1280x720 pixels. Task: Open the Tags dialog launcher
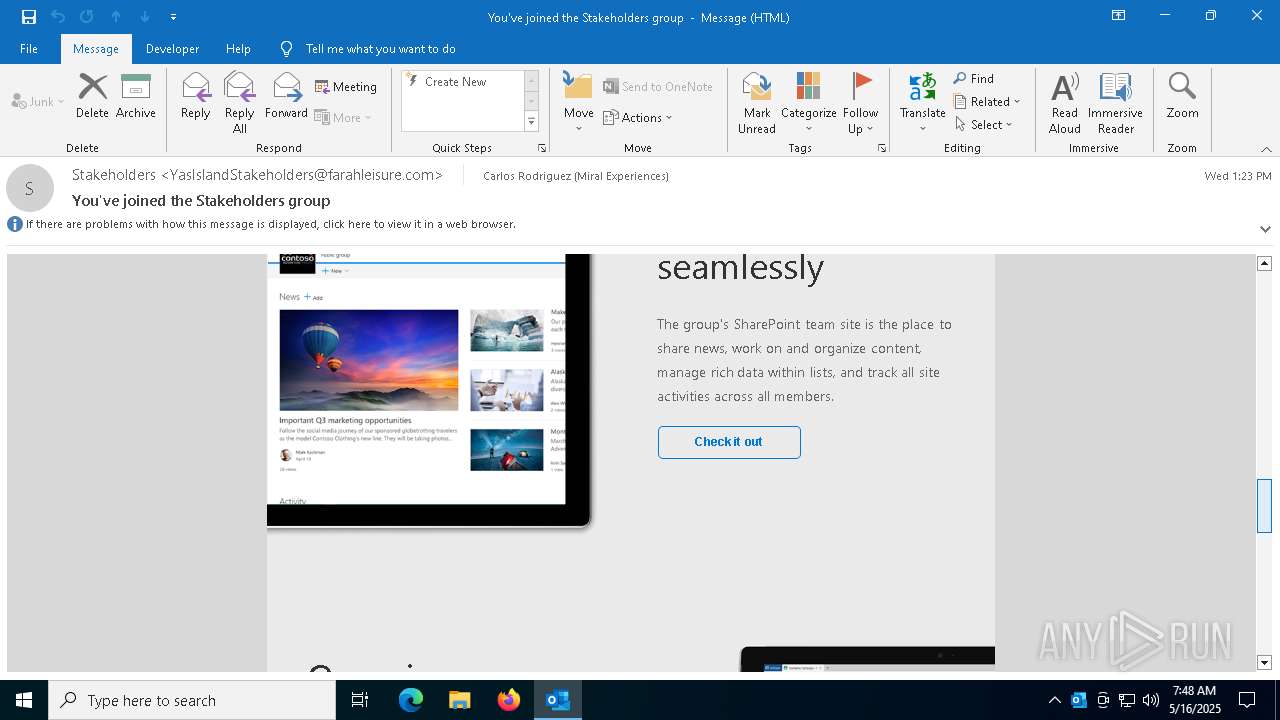(x=882, y=148)
